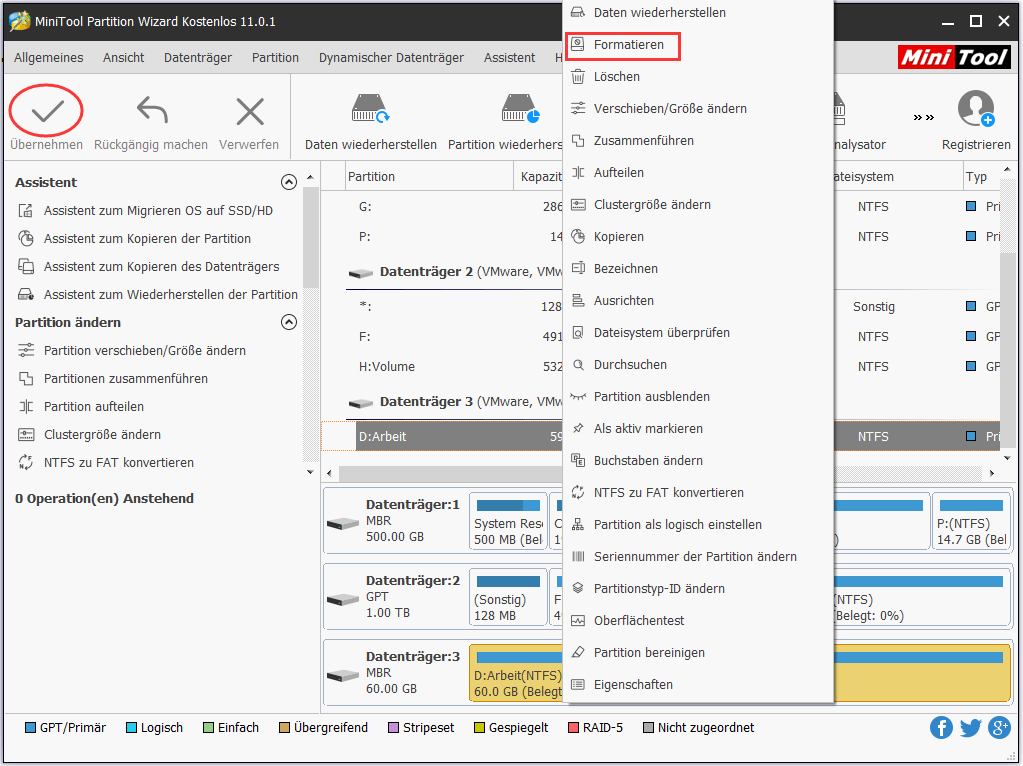Collapse the Assistent section
1023x766 pixels.
289,182
